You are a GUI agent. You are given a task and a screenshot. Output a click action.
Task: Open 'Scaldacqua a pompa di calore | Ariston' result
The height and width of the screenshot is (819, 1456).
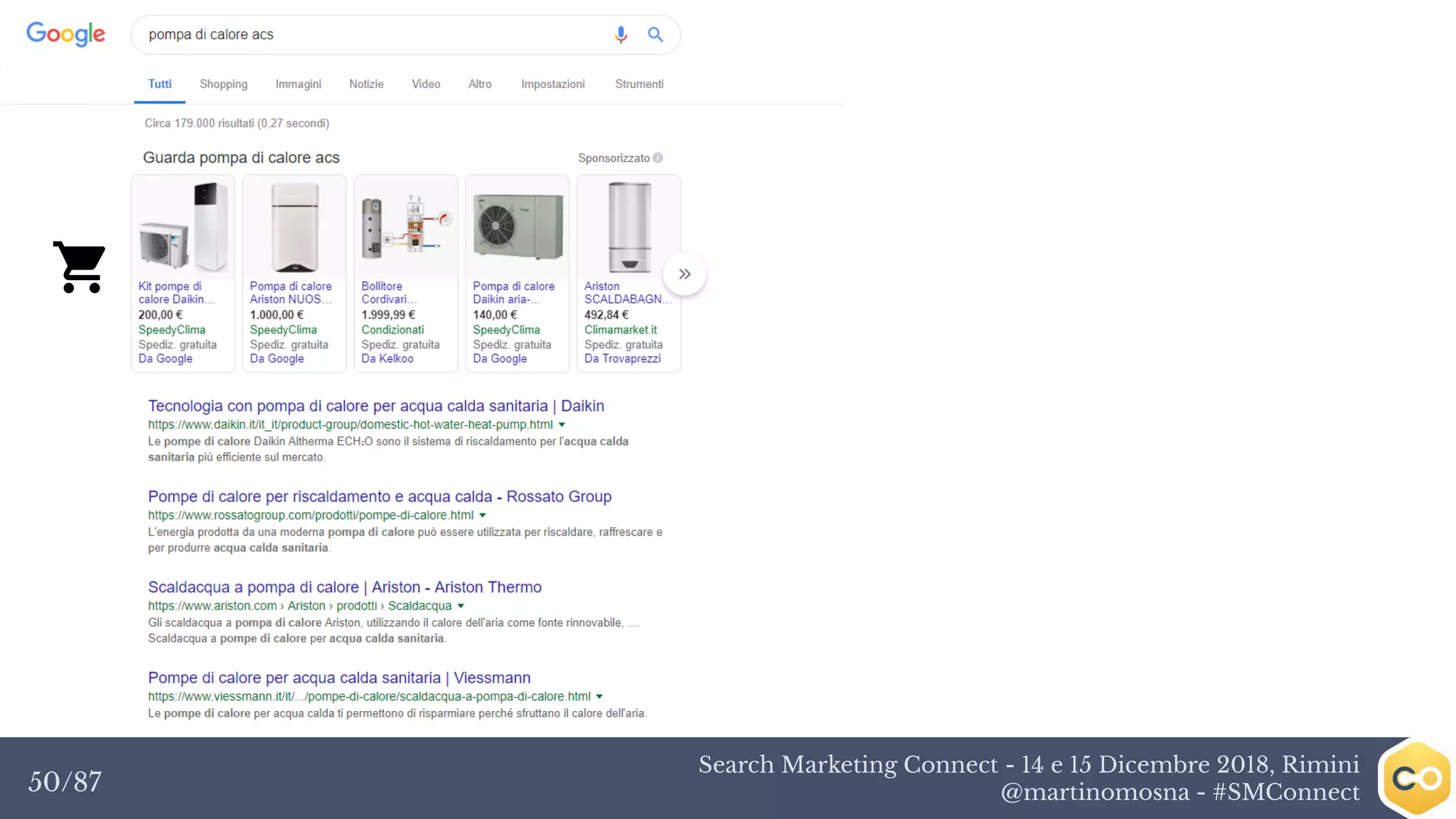tap(345, 587)
